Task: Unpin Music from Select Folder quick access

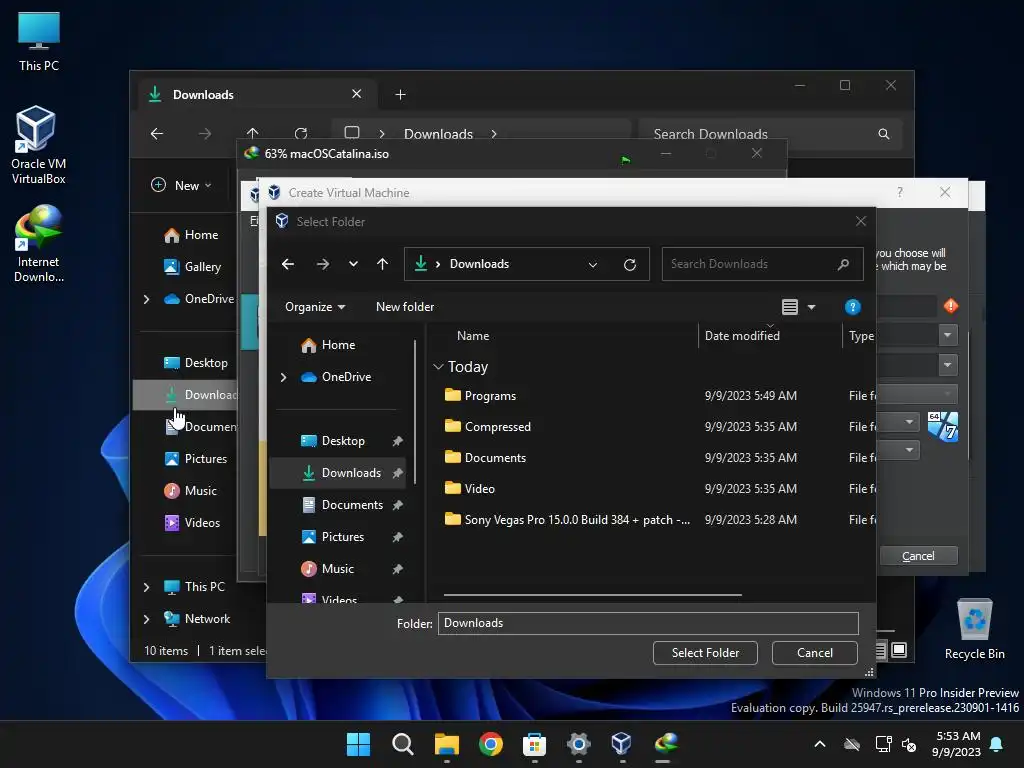Action: tap(397, 569)
